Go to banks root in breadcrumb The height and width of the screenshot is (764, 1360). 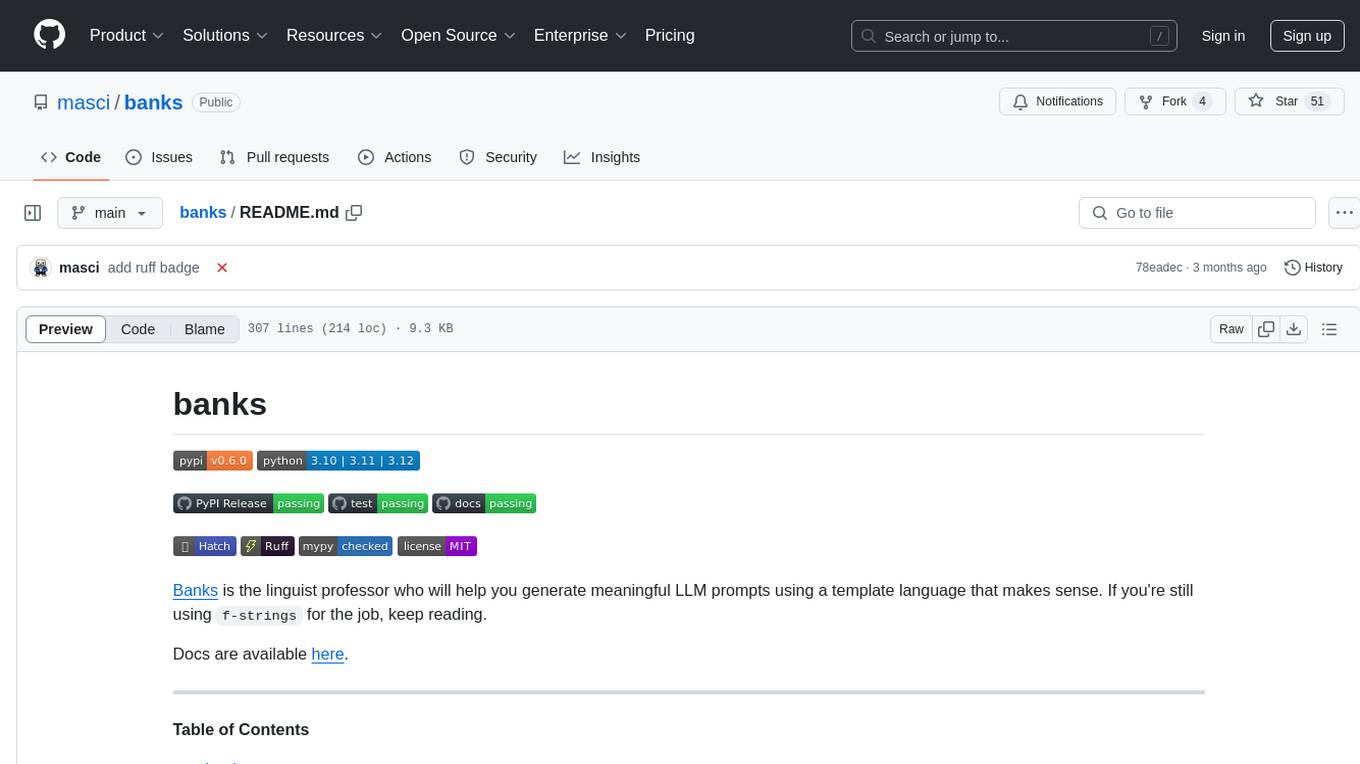pos(203,212)
